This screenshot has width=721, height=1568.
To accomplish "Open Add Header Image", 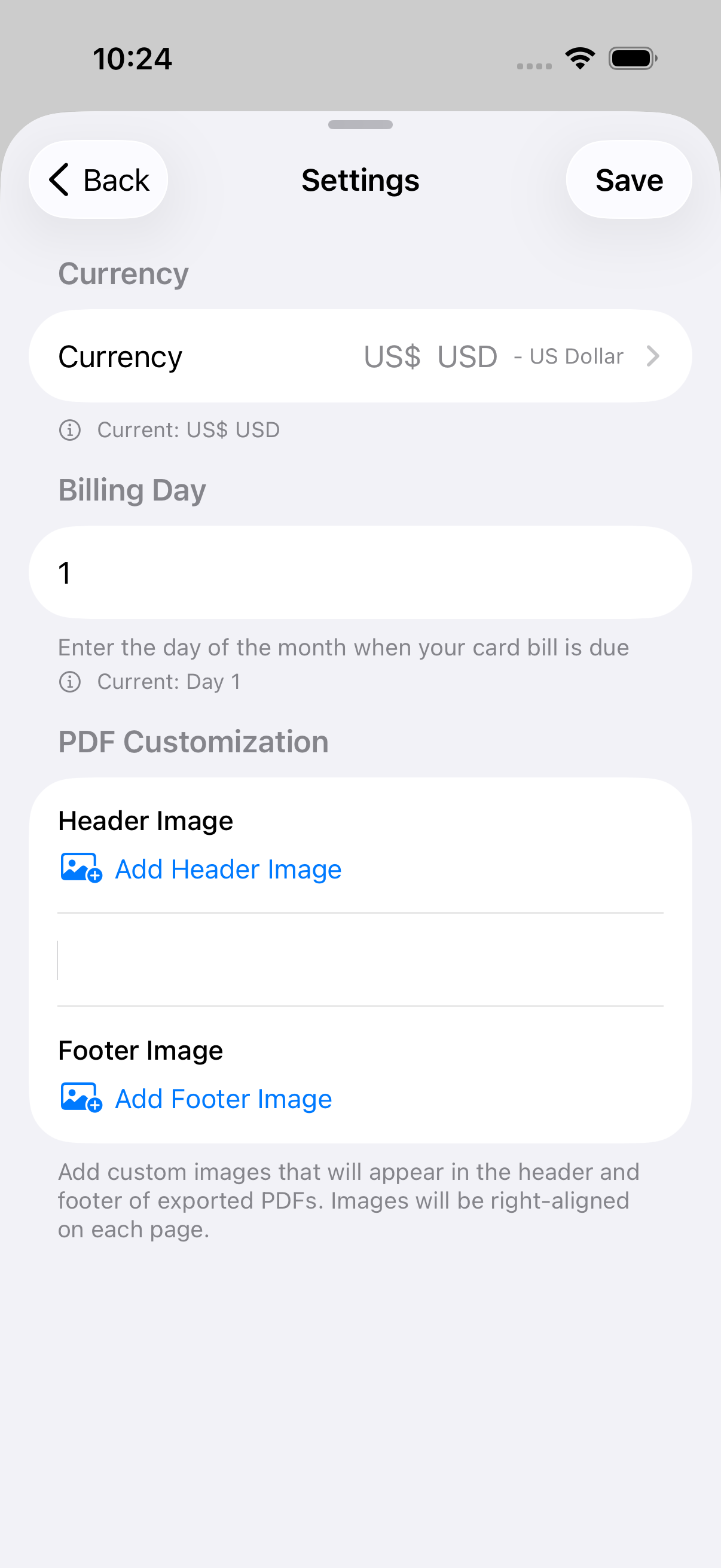I will coord(228,868).
